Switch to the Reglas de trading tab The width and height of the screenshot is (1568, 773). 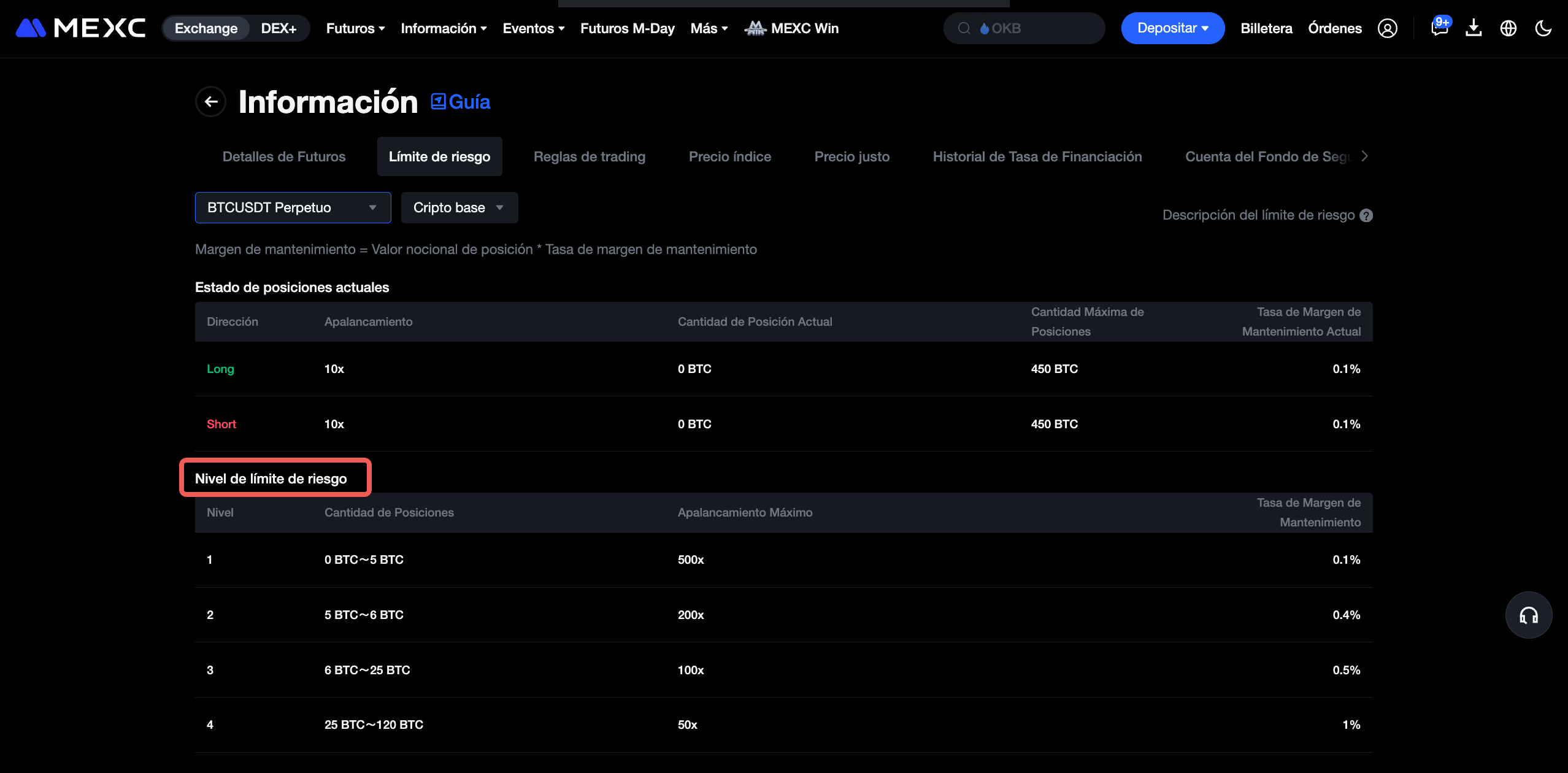click(589, 156)
